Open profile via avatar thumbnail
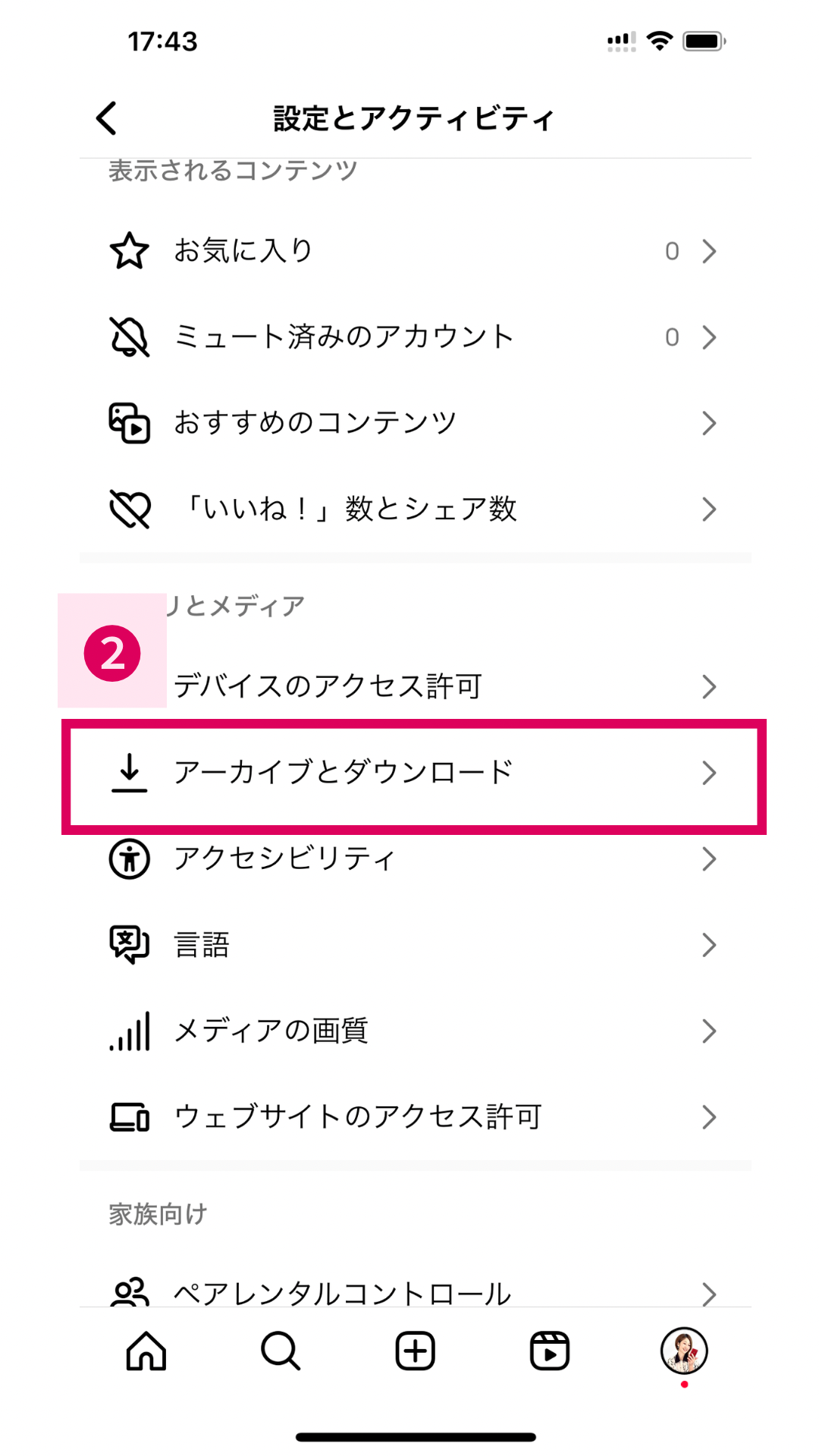This screenshot has width=819, height=1456. (x=684, y=1351)
